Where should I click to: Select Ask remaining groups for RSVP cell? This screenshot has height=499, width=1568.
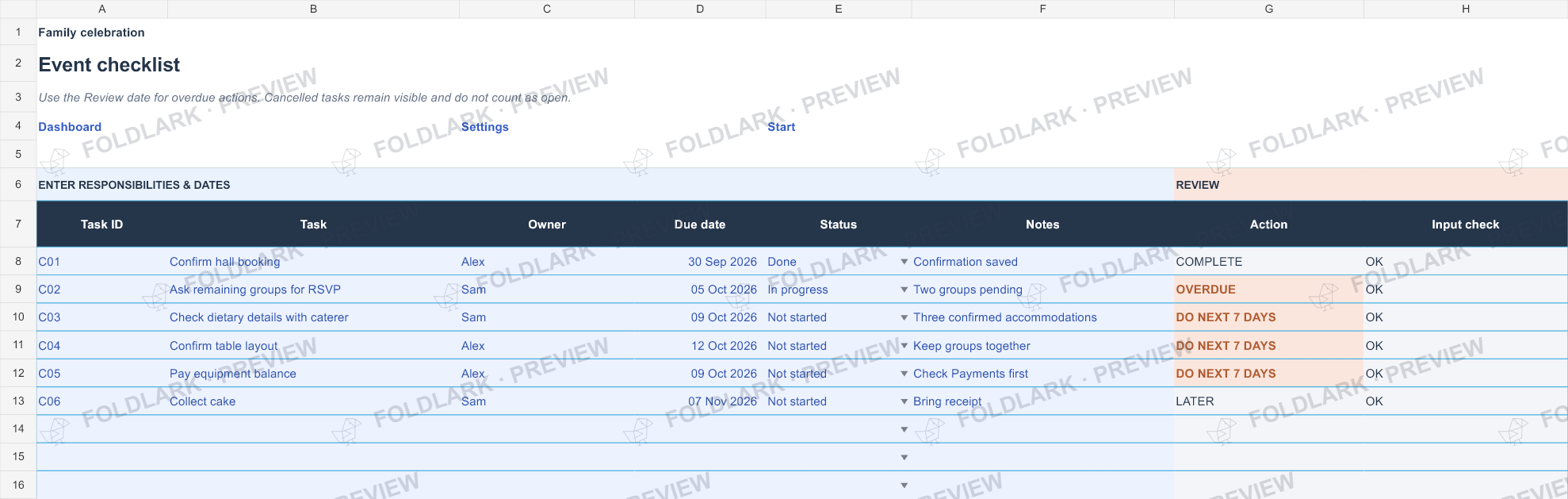click(314, 290)
